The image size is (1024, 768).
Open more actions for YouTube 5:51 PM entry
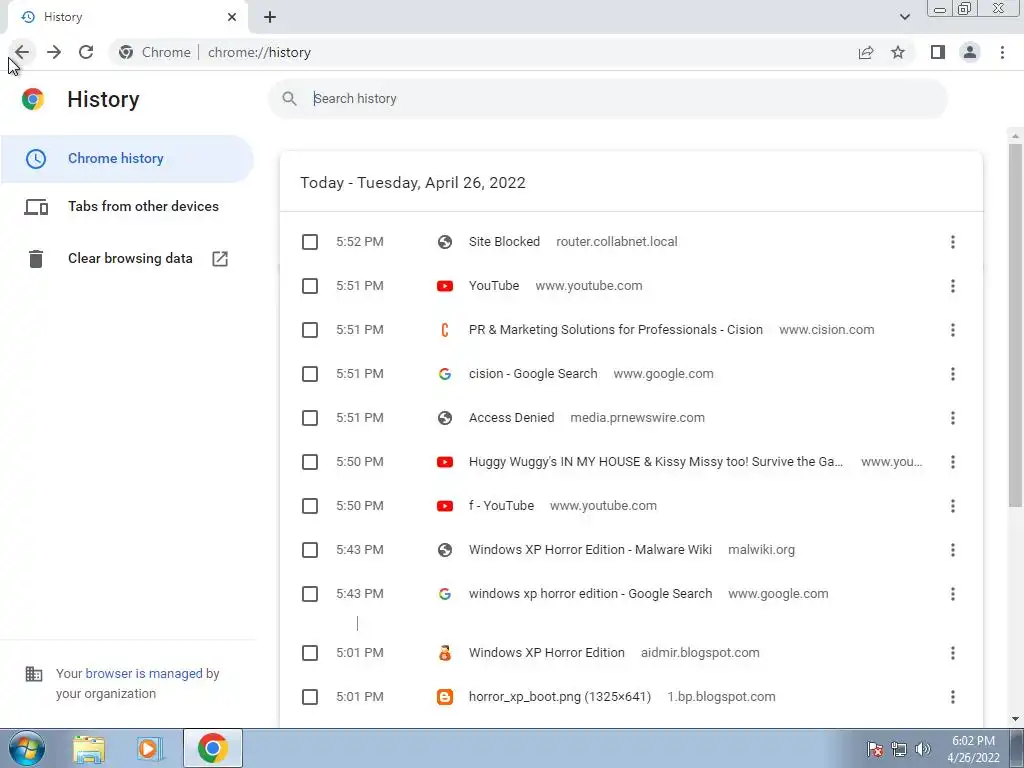953,286
